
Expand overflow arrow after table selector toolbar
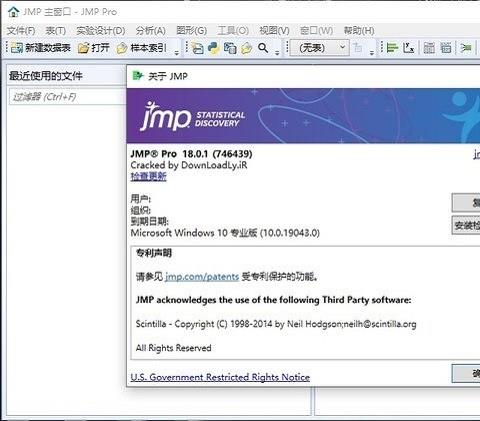372,52
